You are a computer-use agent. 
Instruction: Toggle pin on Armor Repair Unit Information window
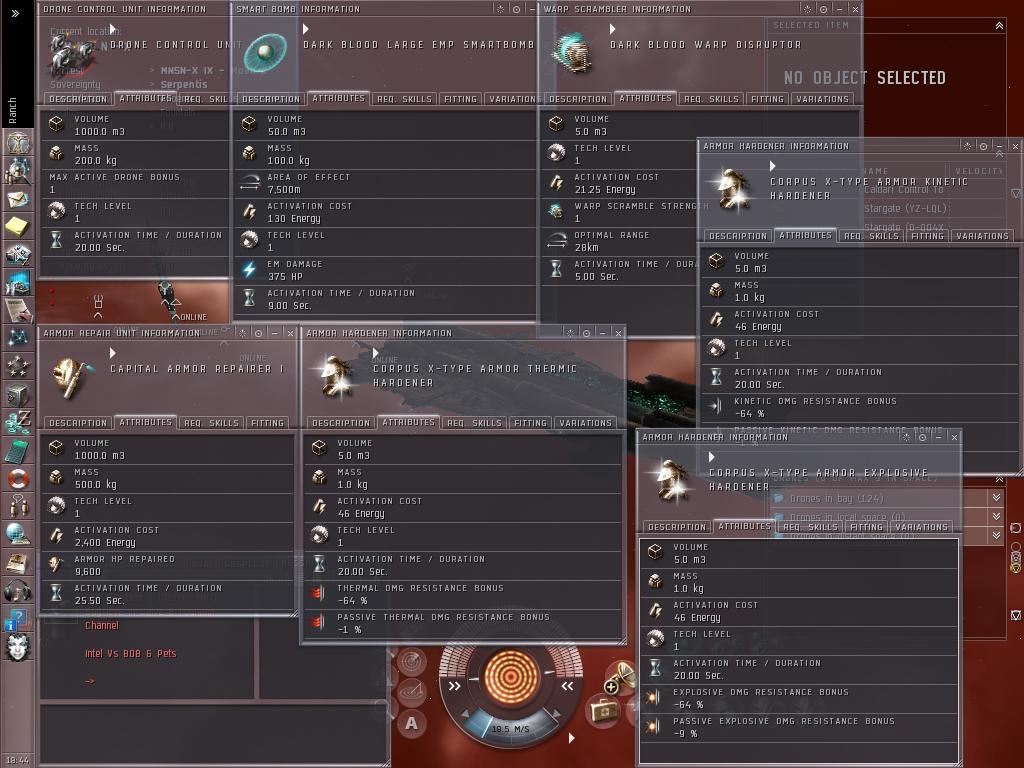pos(259,333)
